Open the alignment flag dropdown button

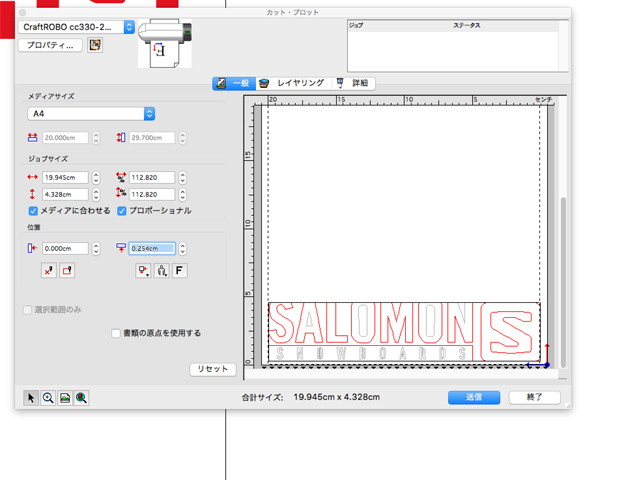coord(144,270)
